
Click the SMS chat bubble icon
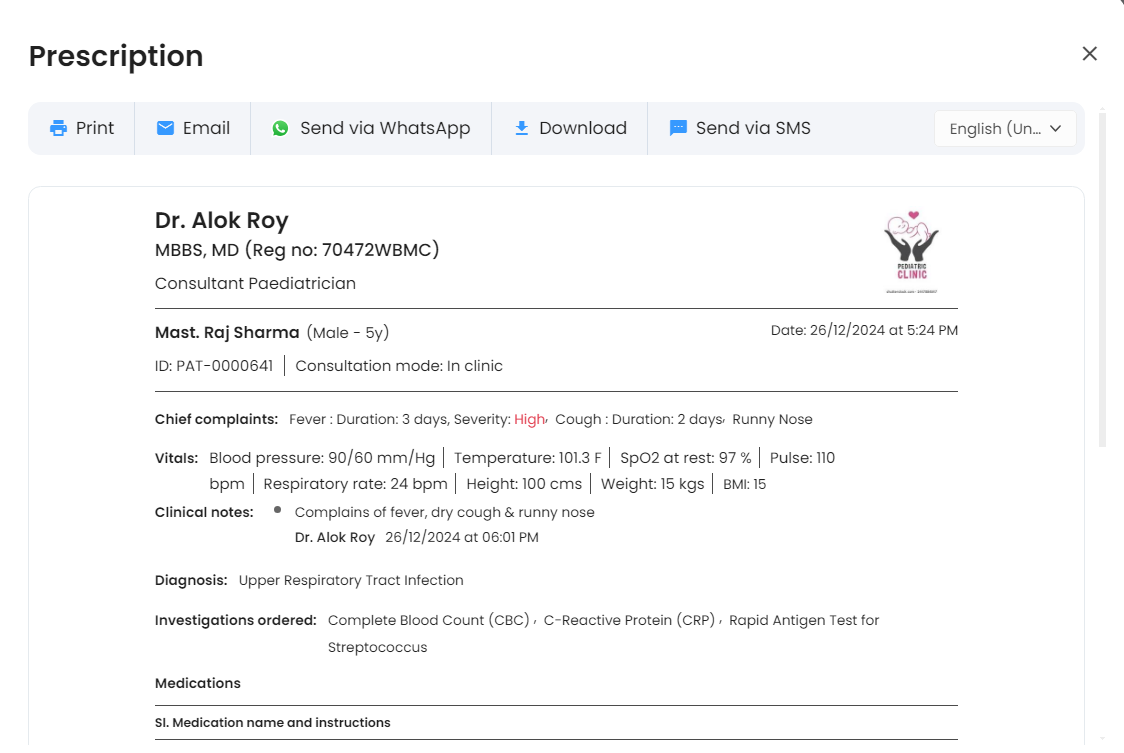678,128
